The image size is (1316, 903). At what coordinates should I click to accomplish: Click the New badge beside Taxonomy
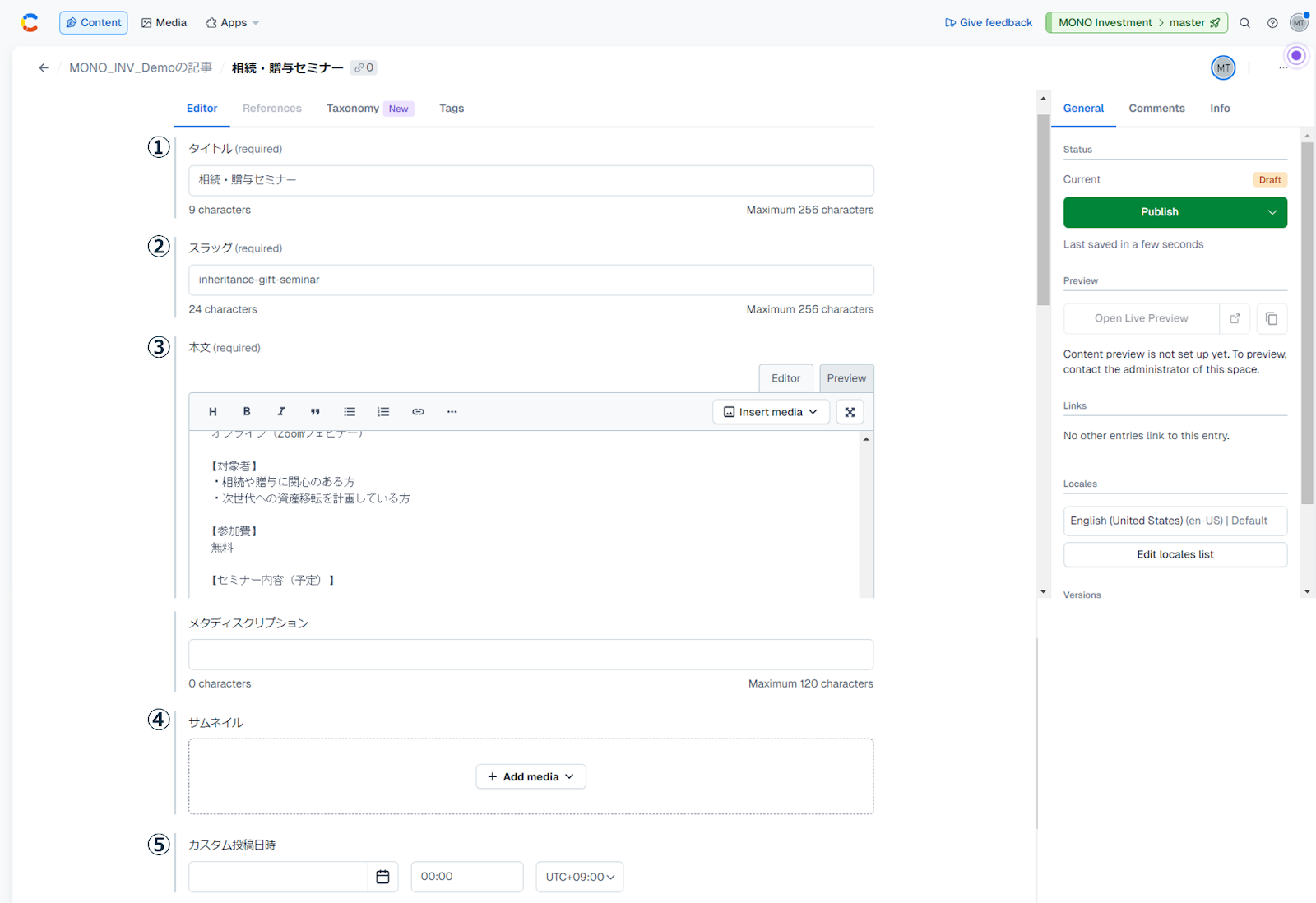[x=398, y=109]
